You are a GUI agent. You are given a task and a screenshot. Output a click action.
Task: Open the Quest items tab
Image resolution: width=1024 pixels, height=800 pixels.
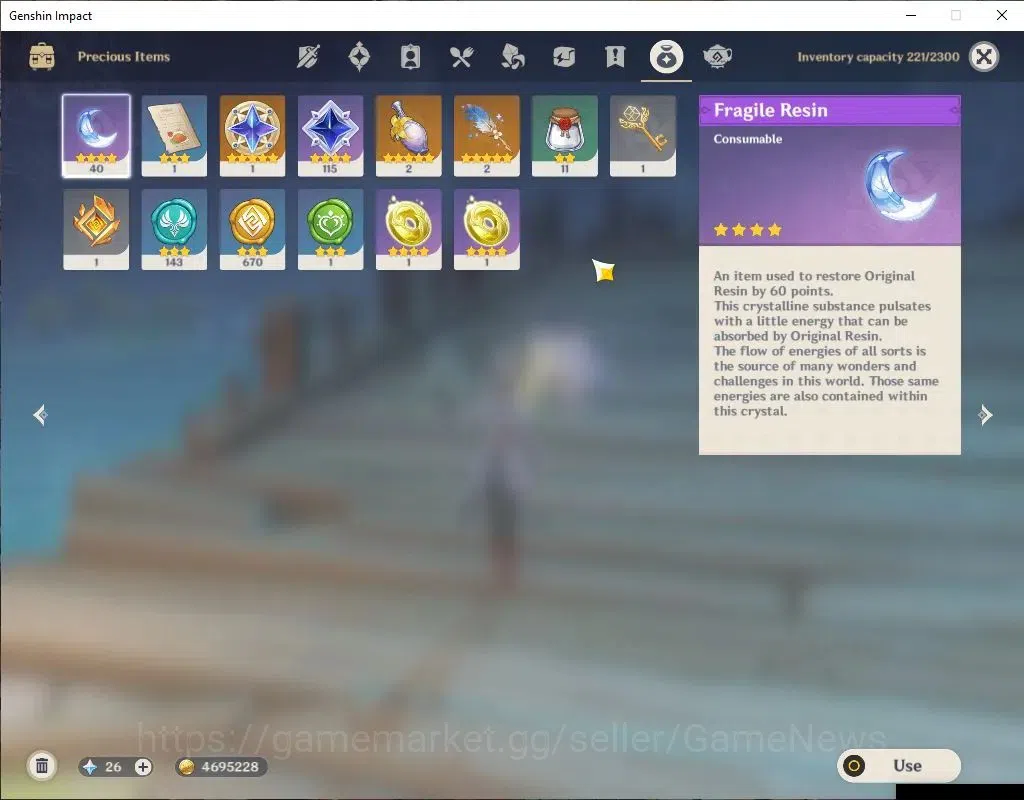[615, 57]
